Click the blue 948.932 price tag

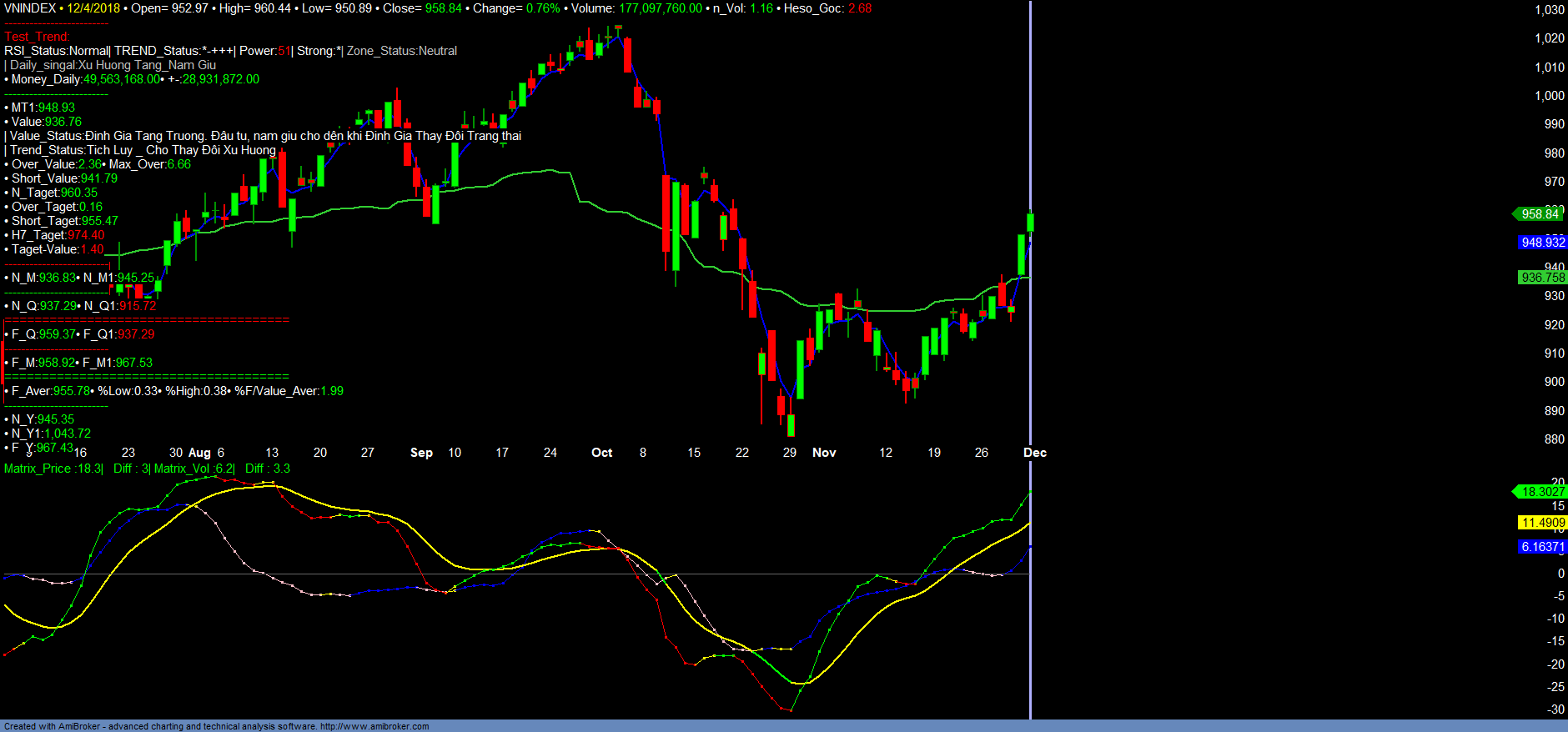click(x=1542, y=243)
